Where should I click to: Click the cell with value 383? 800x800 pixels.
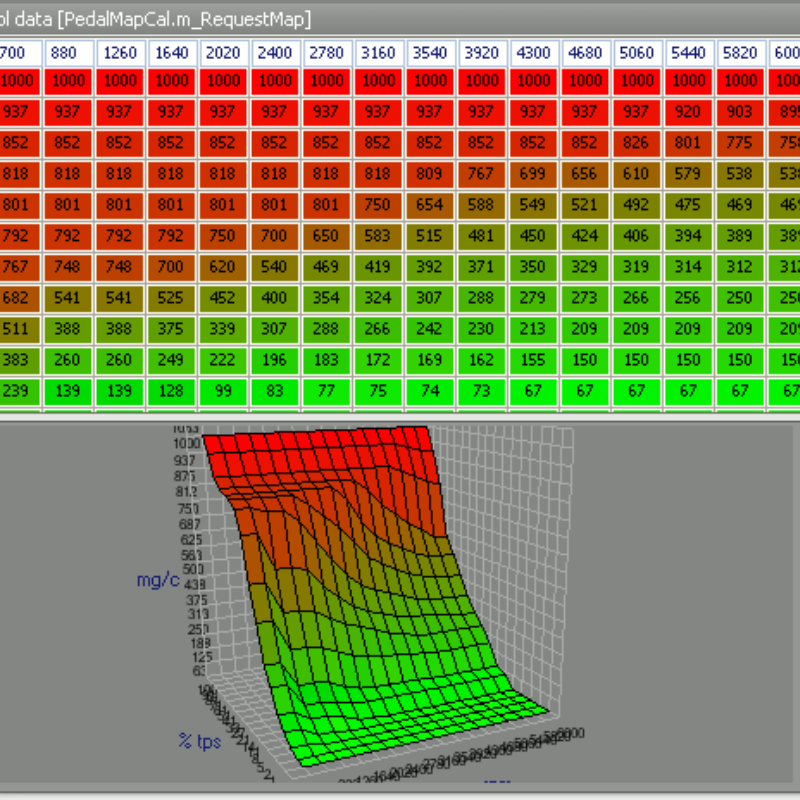click(15, 361)
